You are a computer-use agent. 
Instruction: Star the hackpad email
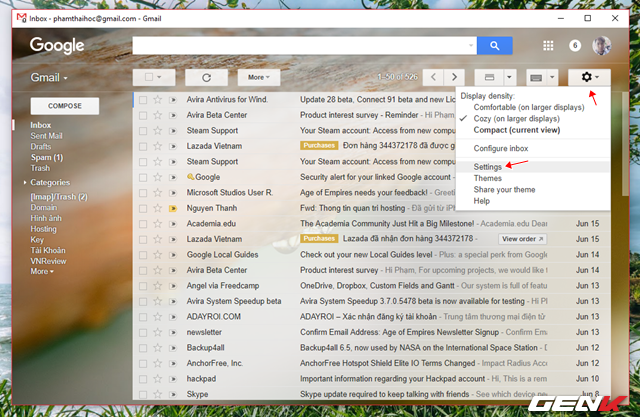click(158, 379)
